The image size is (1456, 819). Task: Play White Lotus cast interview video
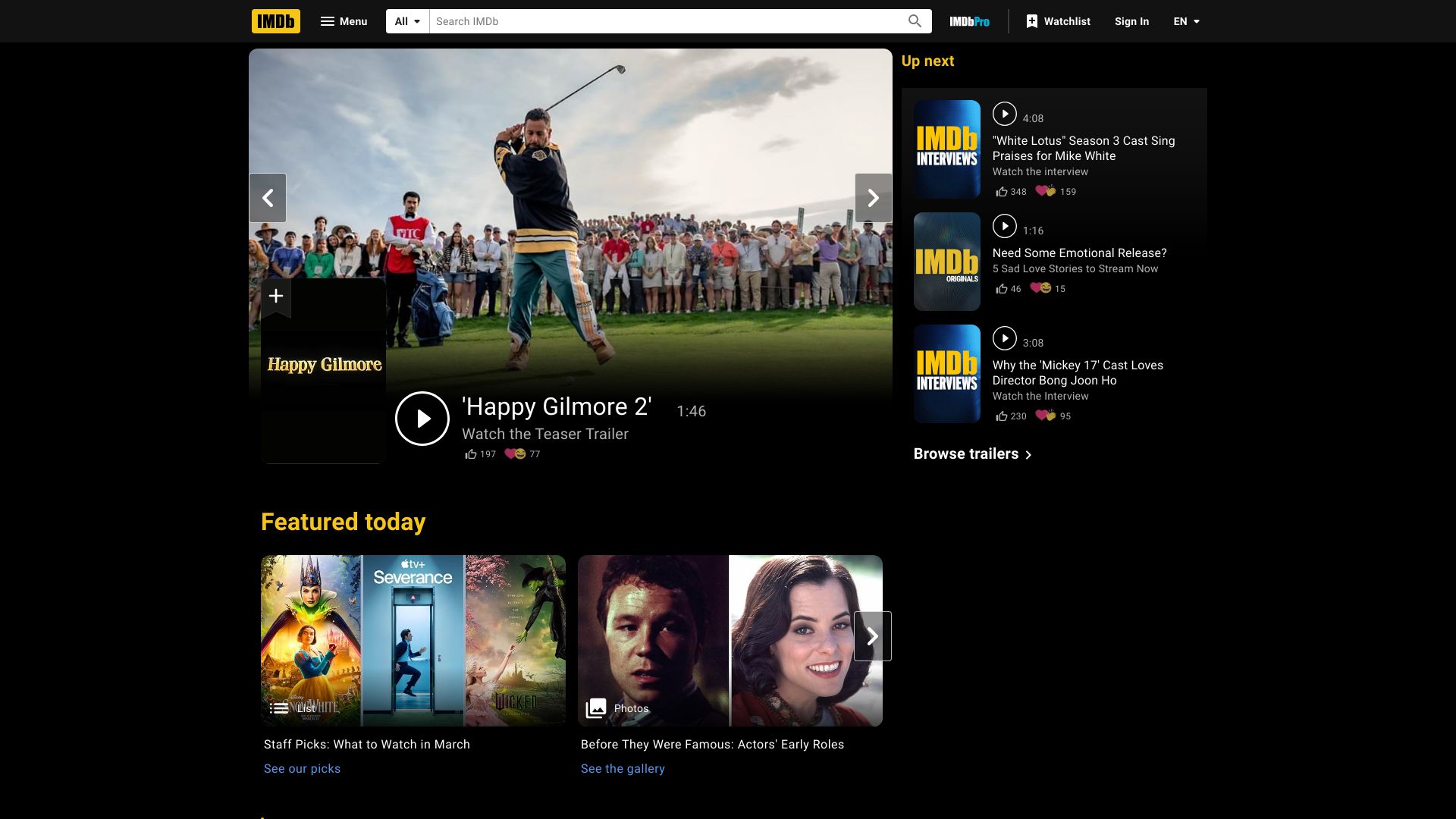[1004, 114]
